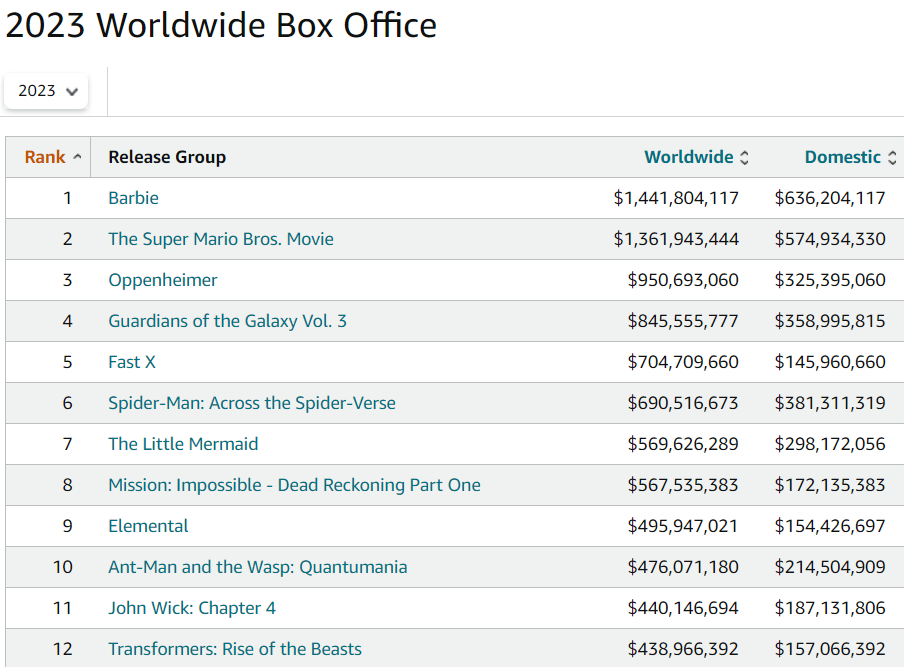
Task: Open Guardians of the Galaxy Vol. 3
Action: pyautogui.click(x=228, y=321)
